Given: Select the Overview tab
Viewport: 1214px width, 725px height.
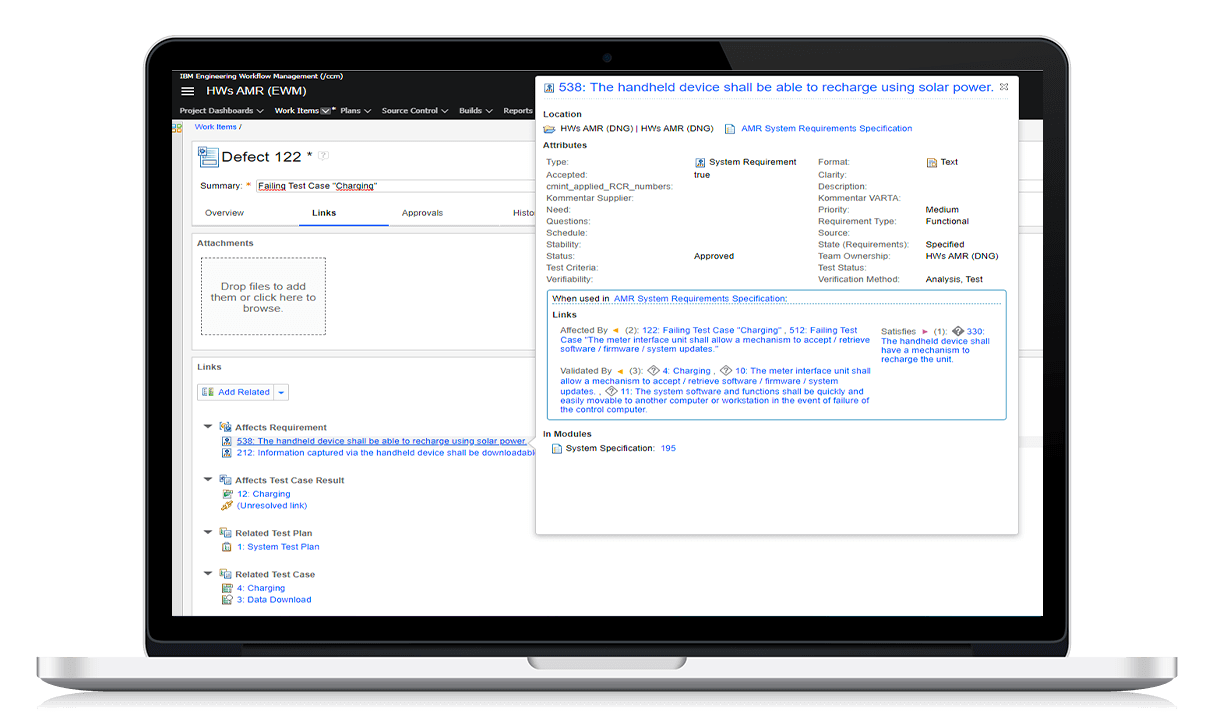Looking at the screenshot, I should tap(224, 212).
